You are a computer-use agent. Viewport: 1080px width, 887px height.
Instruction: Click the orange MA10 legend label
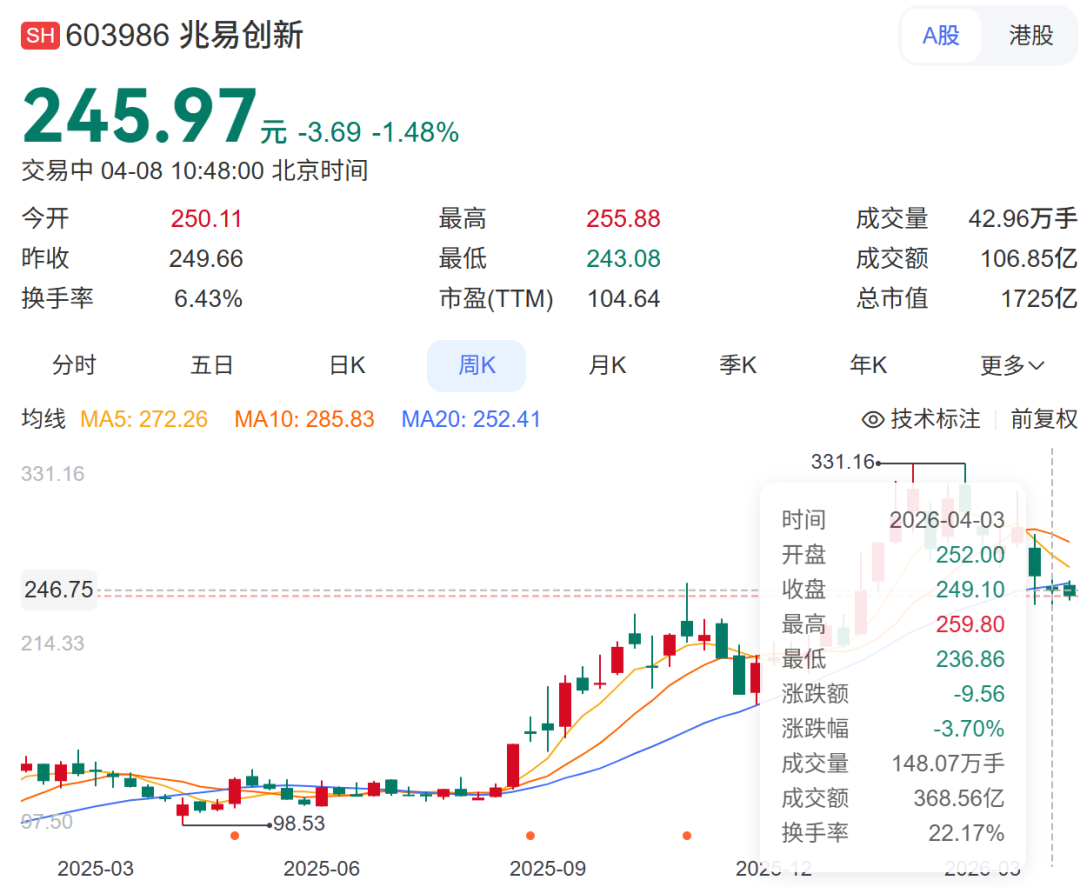(306, 419)
